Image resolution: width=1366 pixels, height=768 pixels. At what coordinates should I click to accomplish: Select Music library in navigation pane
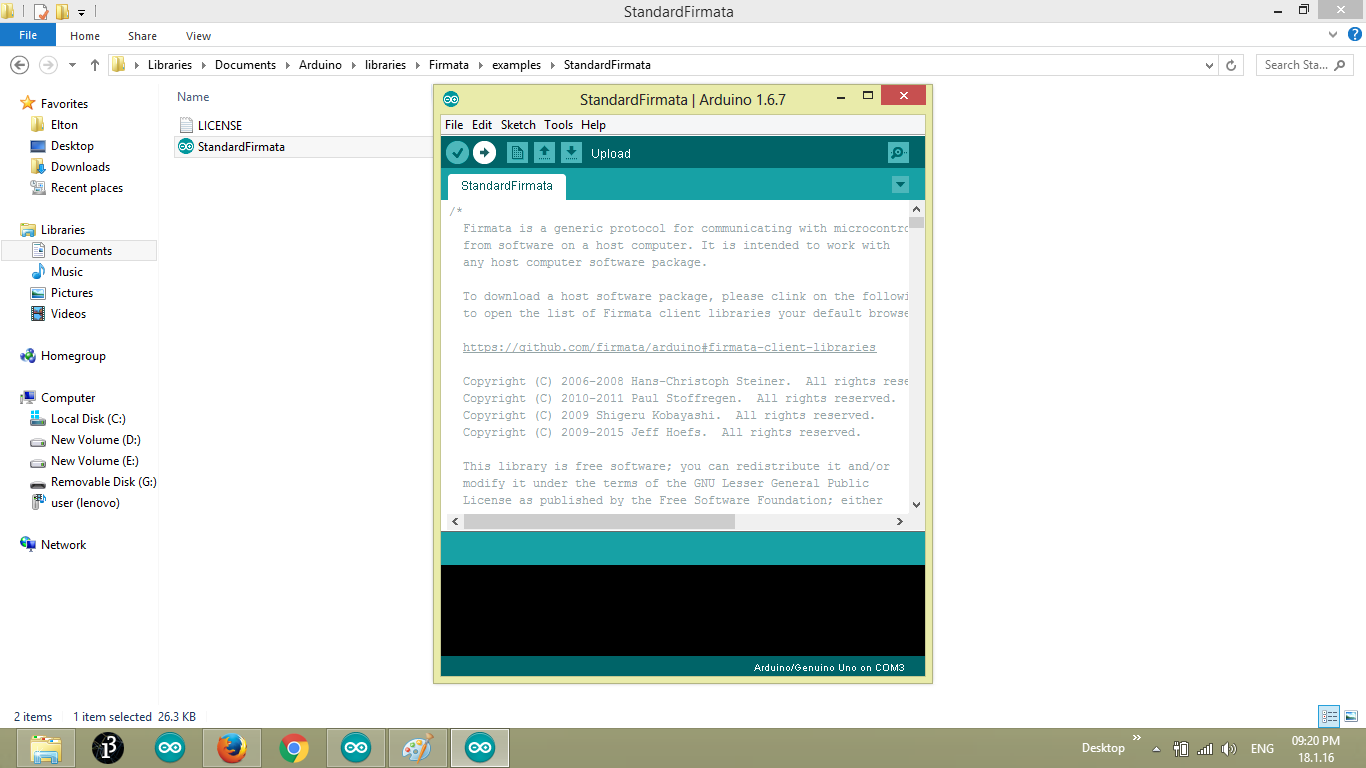[67, 272]
